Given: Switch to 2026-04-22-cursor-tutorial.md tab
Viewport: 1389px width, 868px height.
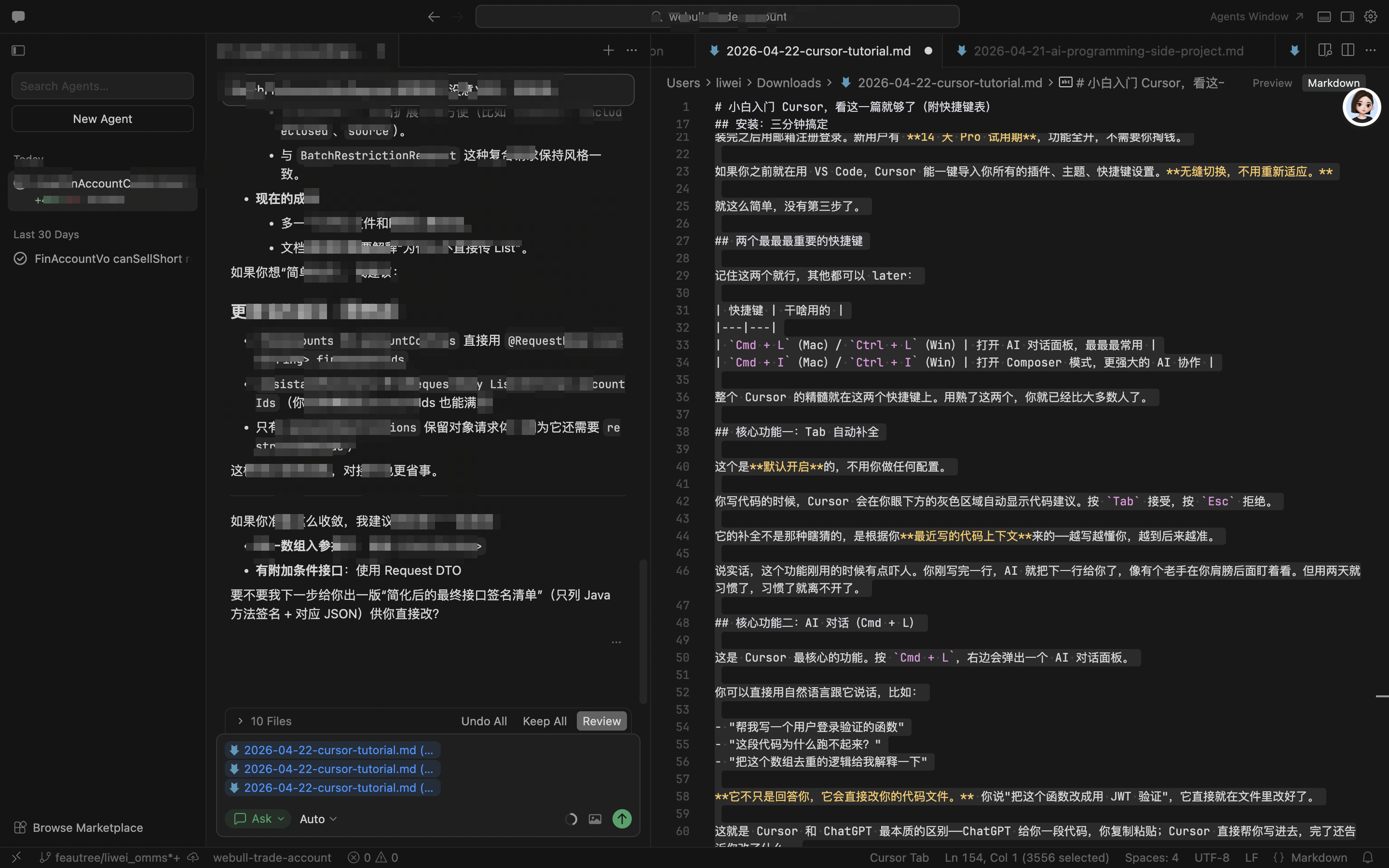Looking at the screenshot, I should pos(818,51).
